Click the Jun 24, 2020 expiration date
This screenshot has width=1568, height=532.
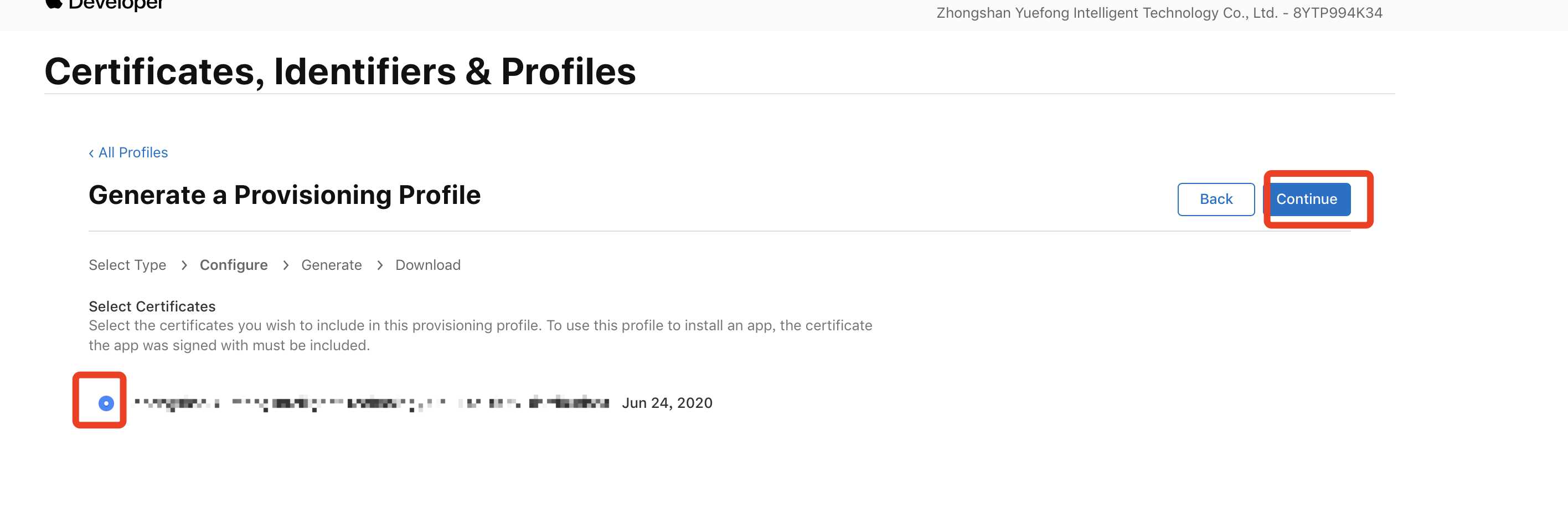tap(667, 403)
